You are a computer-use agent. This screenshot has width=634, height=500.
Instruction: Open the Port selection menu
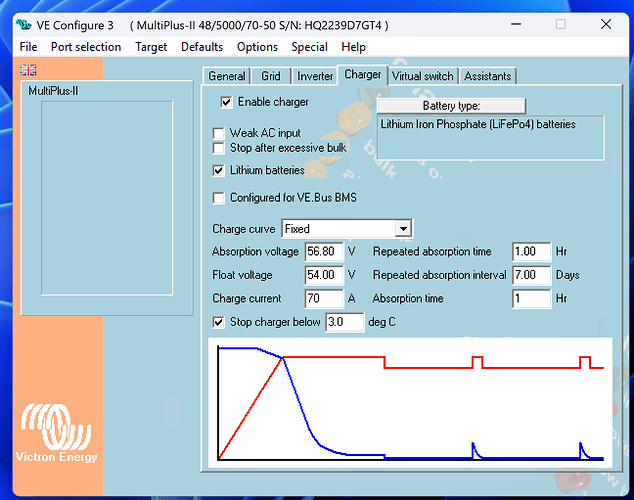tap(86, 47)
